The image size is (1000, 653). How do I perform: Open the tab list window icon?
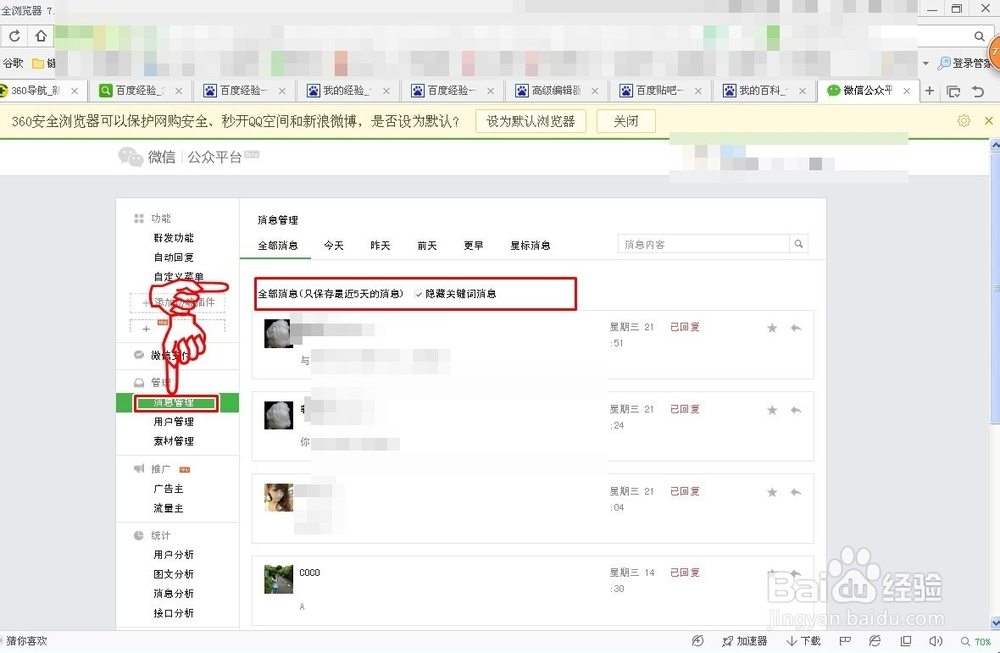click(953, 91)
